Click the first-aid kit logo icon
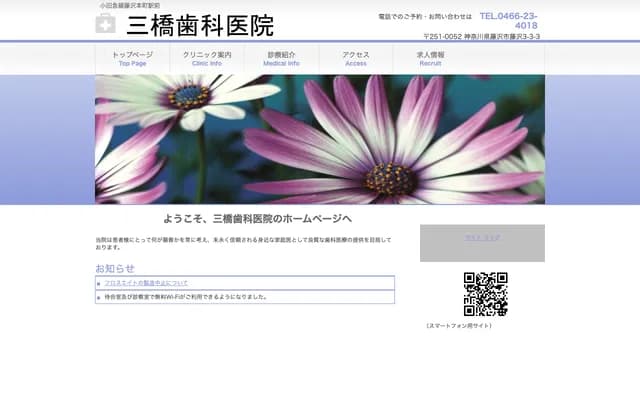640x400 pixels. point(105,23)
